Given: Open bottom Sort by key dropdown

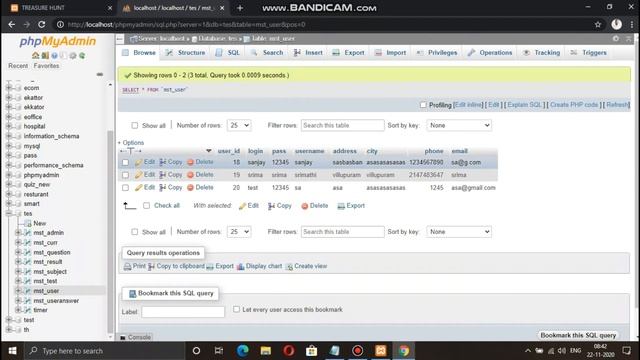Looking at the screenshot, I should tap(459, 232).
